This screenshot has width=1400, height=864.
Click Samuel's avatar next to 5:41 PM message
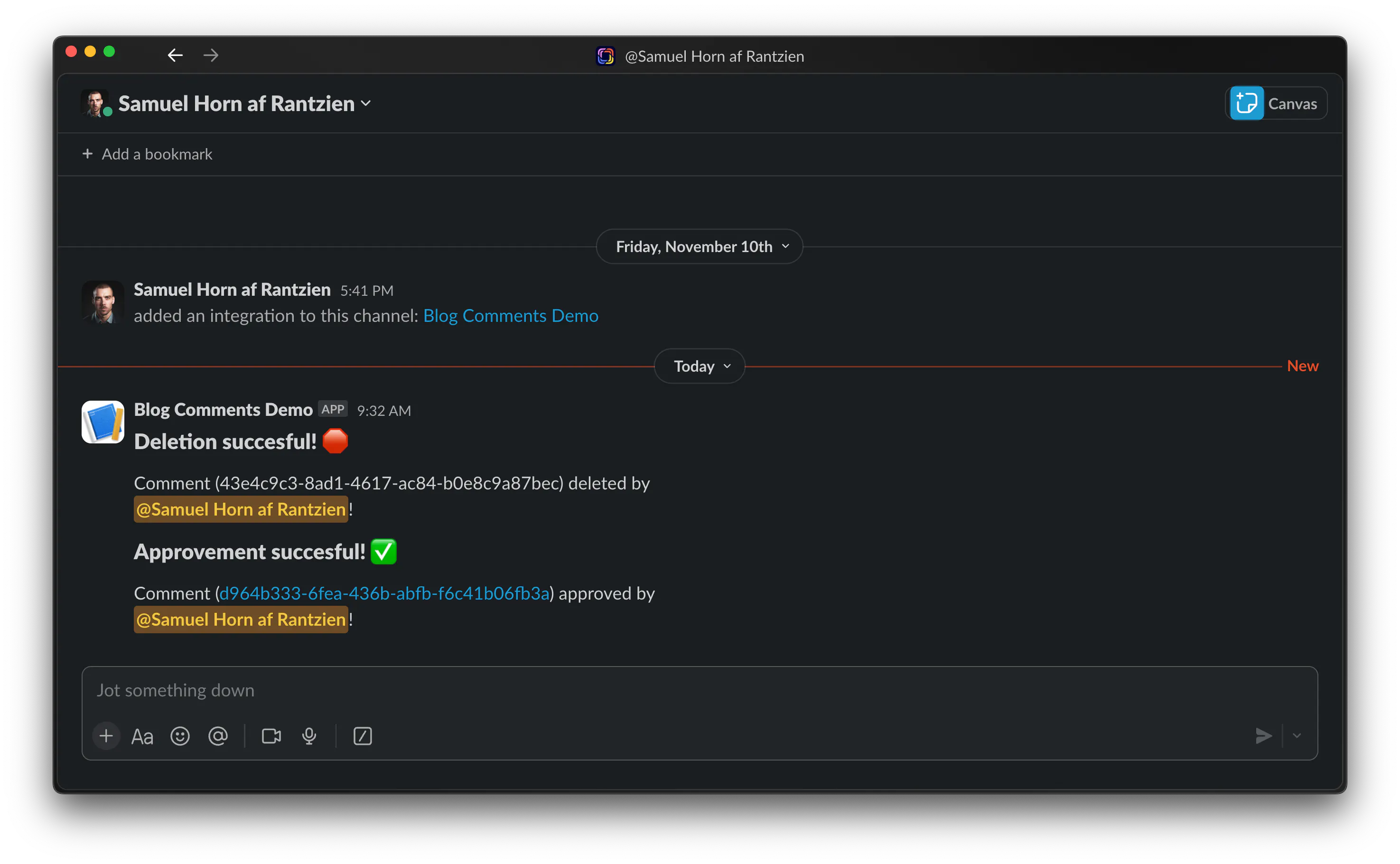[103, 302]
